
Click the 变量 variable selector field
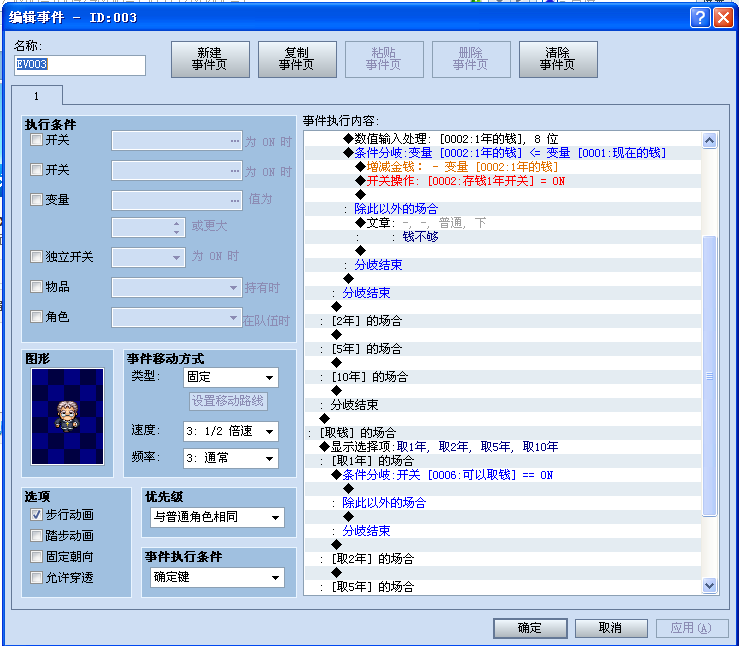coord(177,200)
